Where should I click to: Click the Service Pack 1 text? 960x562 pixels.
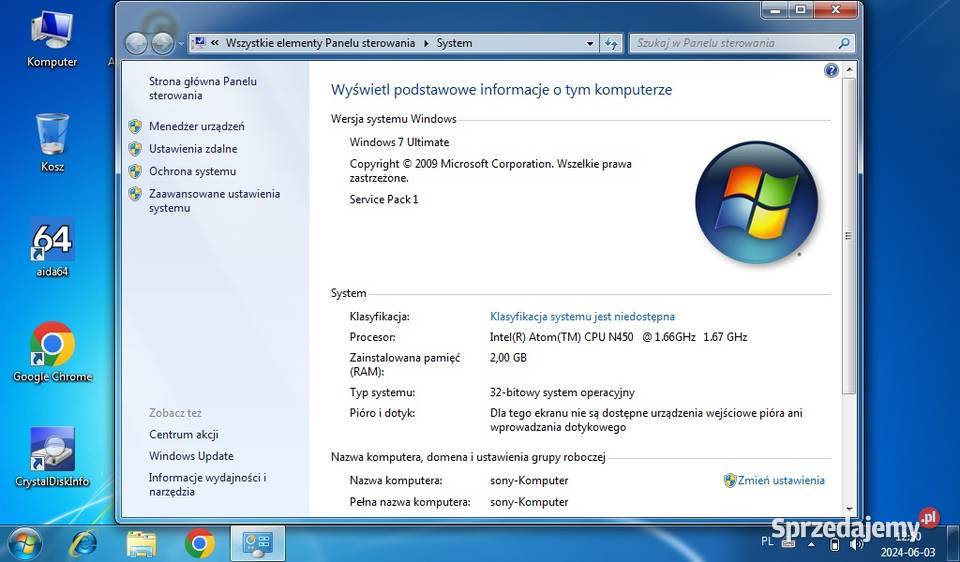point(384,199)
